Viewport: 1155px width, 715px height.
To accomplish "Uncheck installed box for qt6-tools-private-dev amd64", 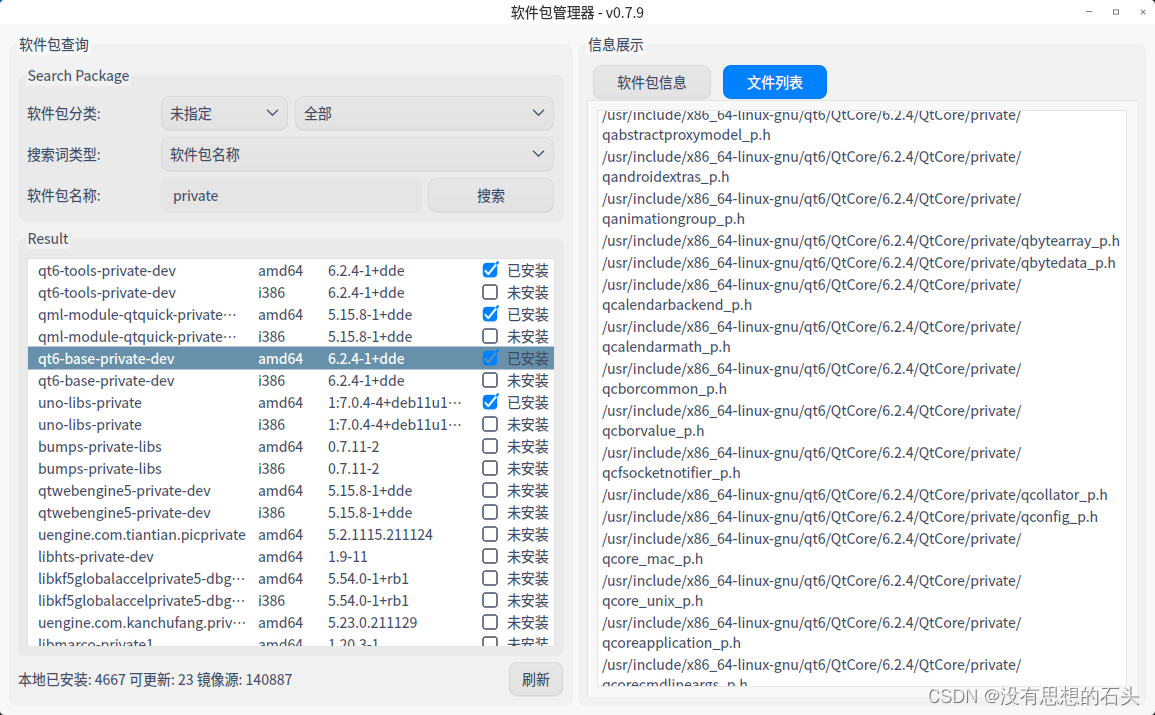I will (490, 270).
